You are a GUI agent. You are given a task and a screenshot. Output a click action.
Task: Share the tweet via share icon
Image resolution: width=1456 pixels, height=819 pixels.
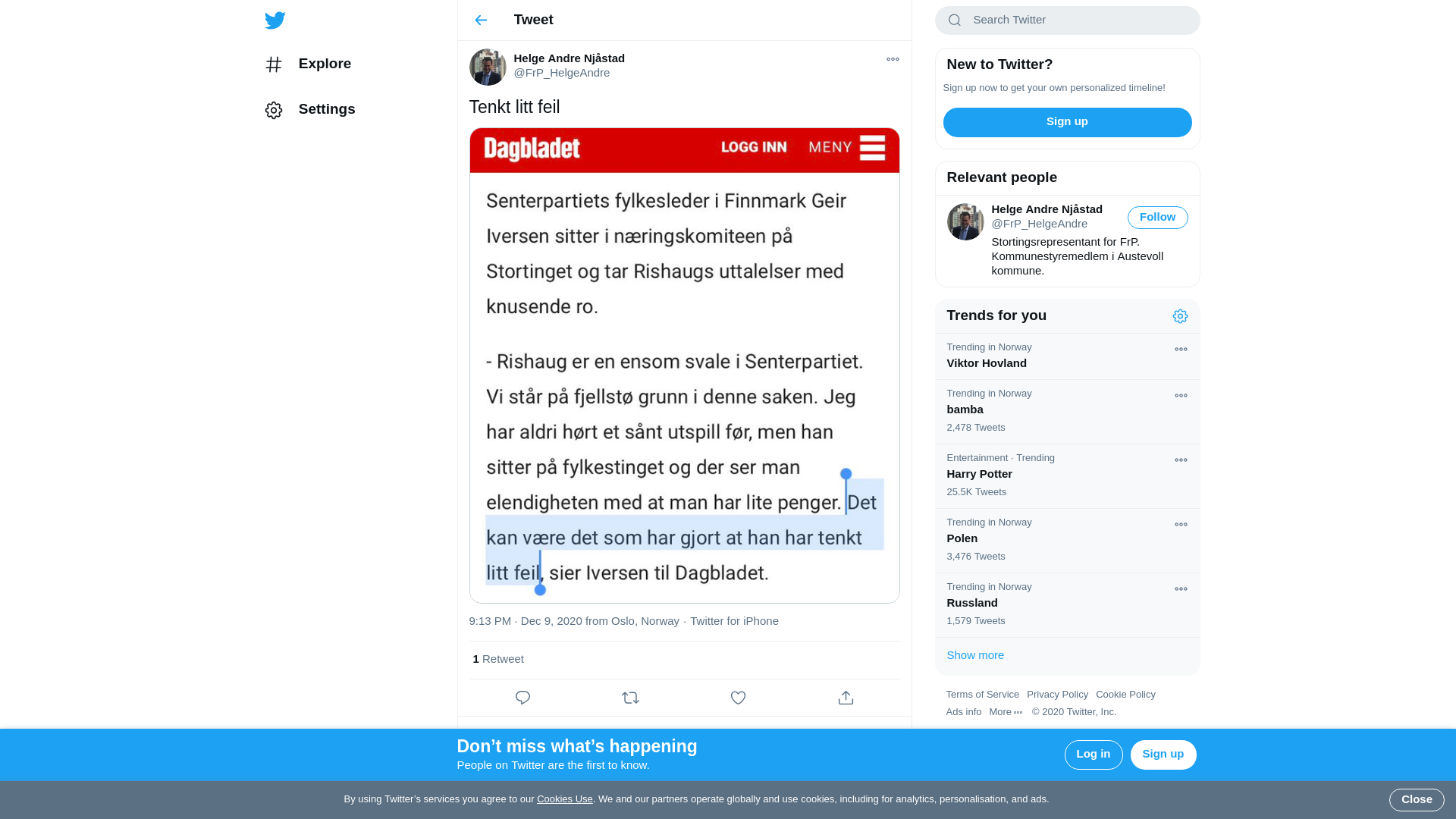pyautogui.click(x=846, y=698)
